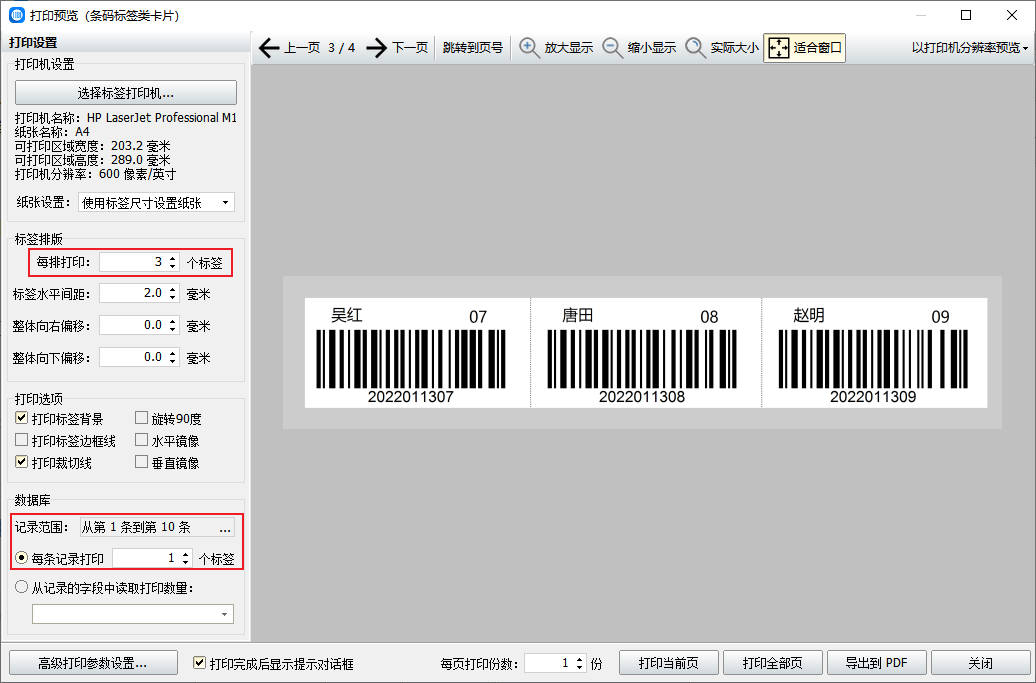The width and height of the screenshot is (1036, 683).
Task: Open record range ellipsis button
Action: click(225, 527)
